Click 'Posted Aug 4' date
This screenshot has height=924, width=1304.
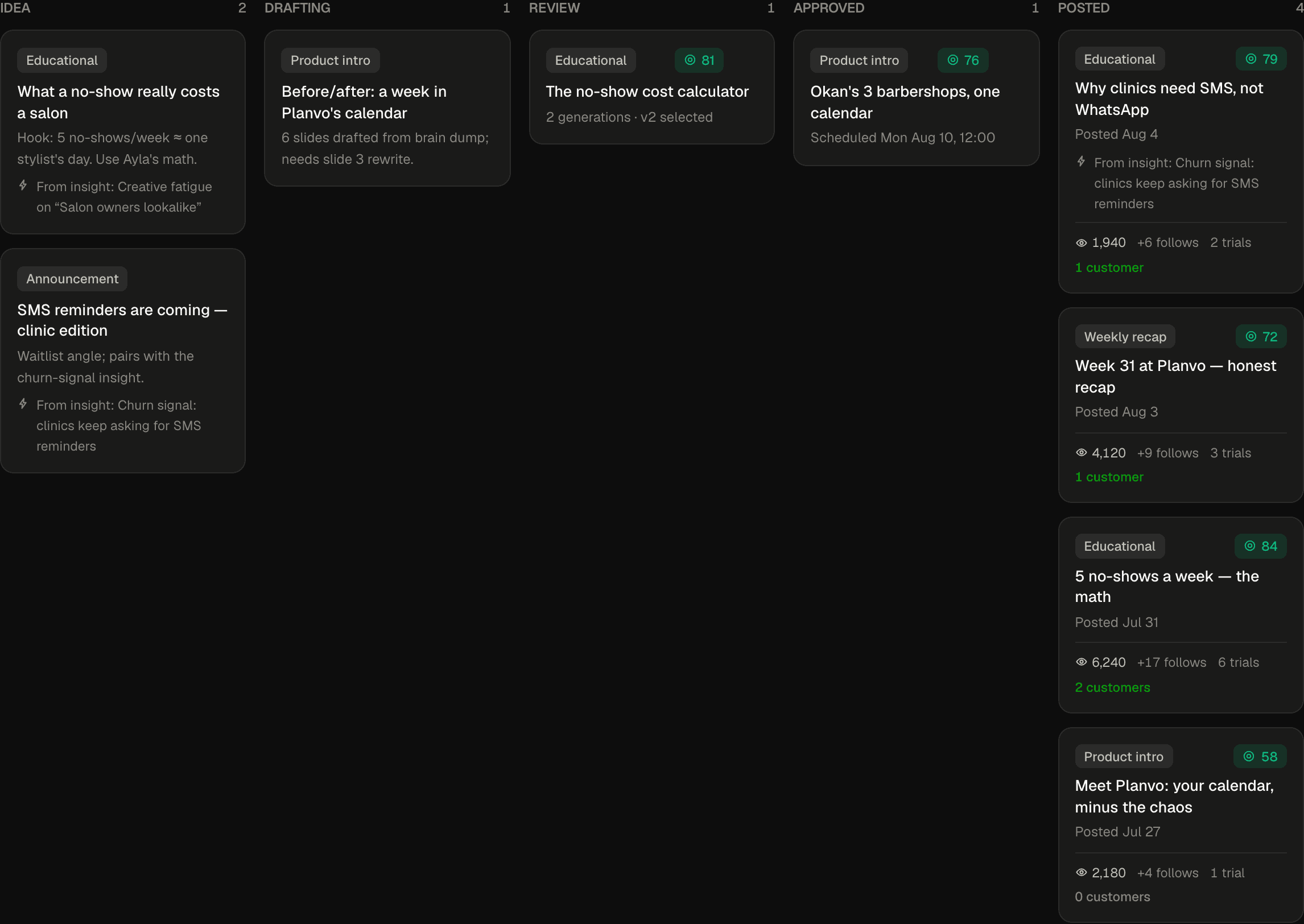click(1116, 134)
